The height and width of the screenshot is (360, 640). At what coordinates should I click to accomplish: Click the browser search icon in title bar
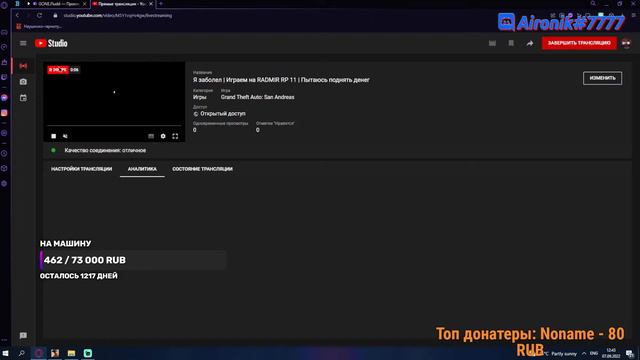(593, 3)
